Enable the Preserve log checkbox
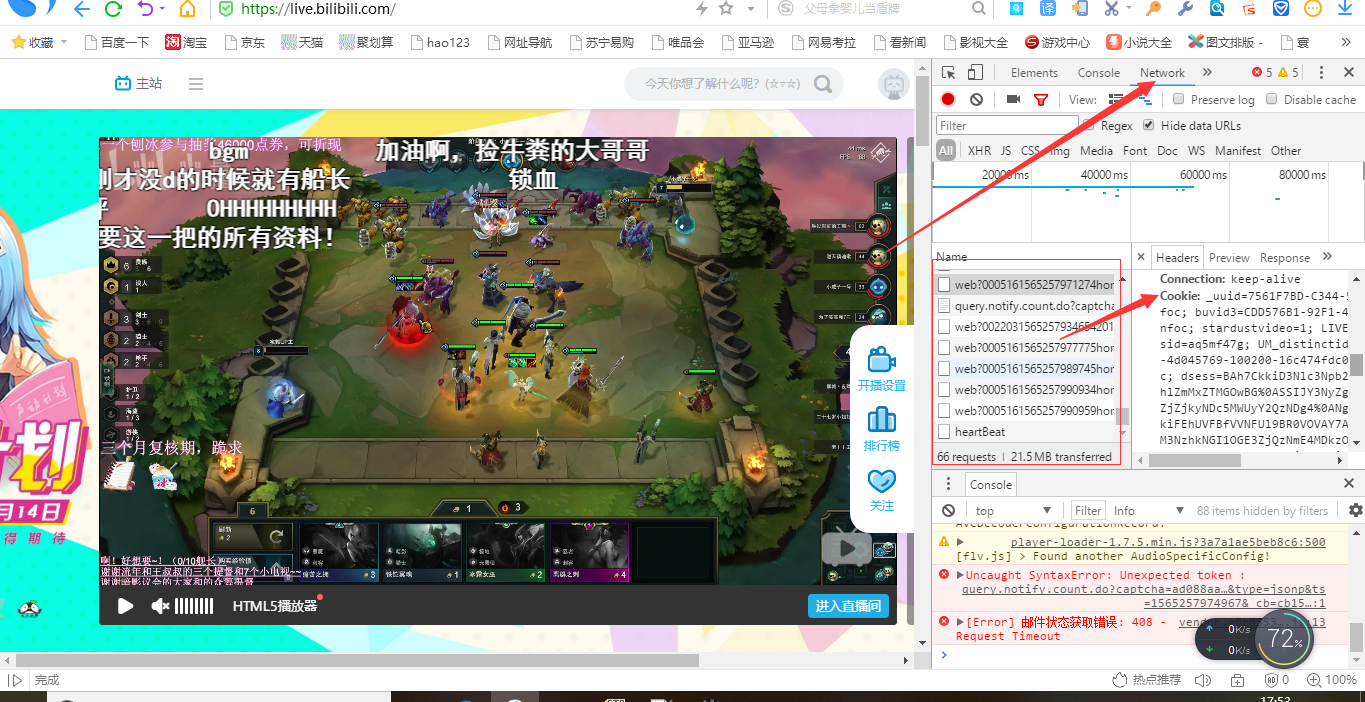 (1179, 99)
